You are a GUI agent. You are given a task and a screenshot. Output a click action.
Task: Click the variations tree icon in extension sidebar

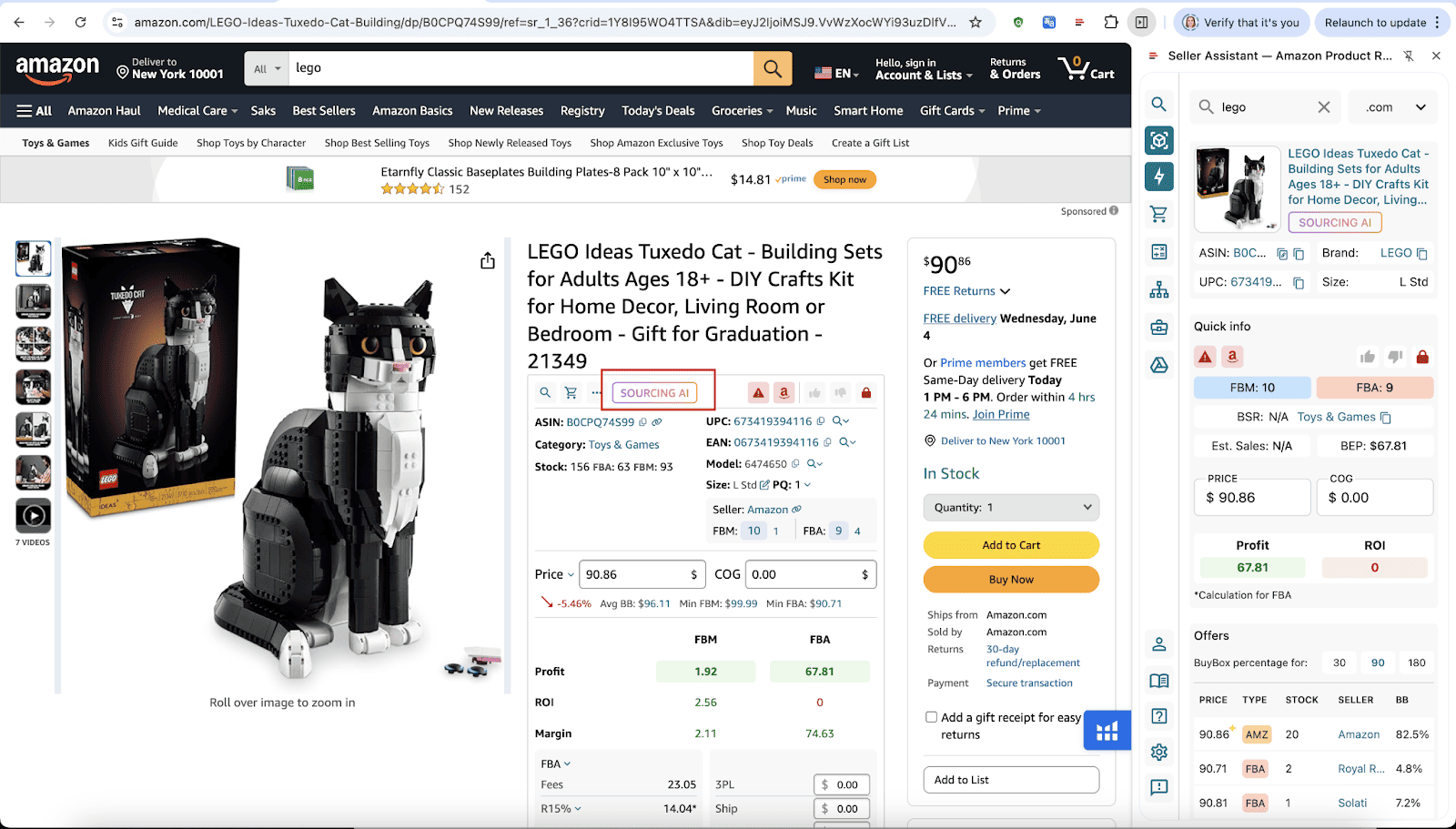pos(1158,288)
